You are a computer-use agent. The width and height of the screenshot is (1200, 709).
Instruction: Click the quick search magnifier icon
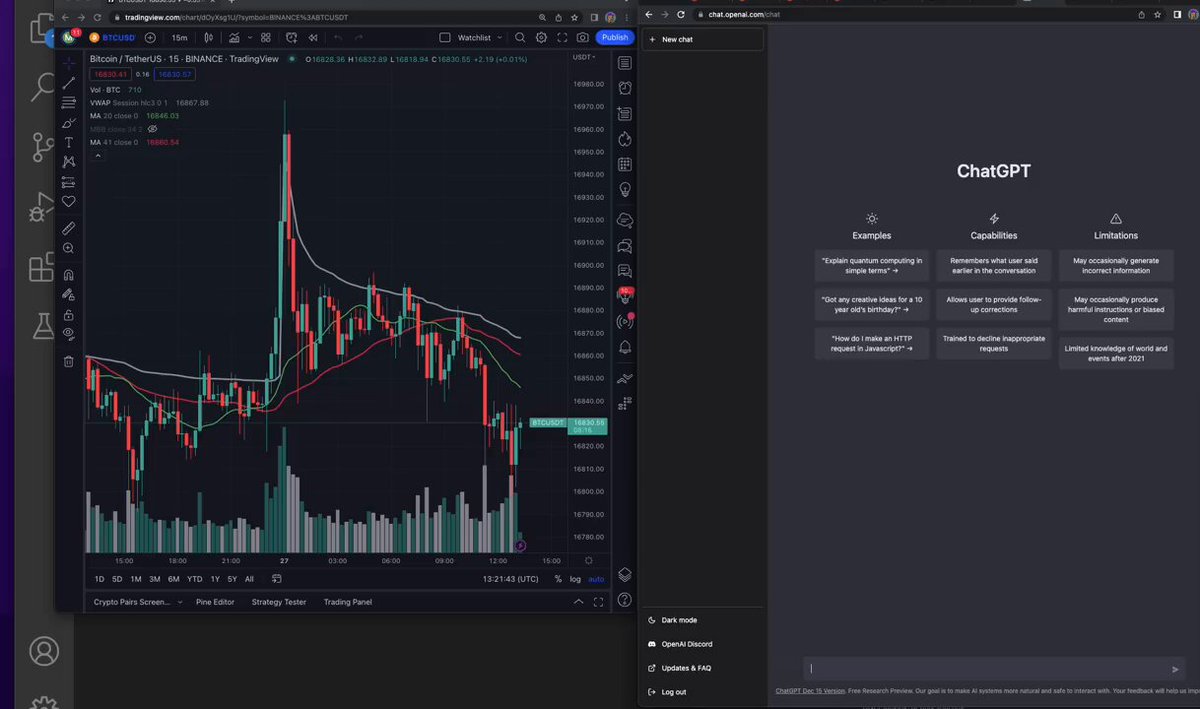point(520,37)
